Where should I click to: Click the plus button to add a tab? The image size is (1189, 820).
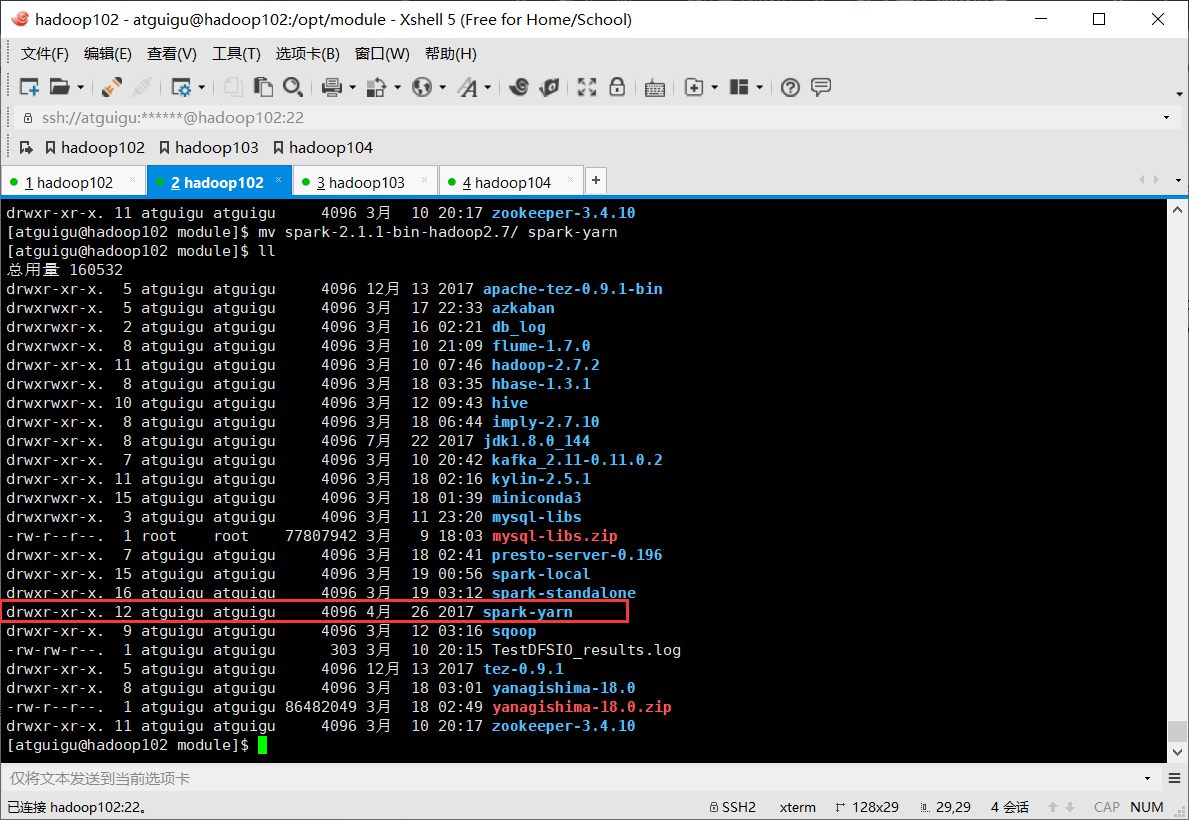(x=595, y=180)
